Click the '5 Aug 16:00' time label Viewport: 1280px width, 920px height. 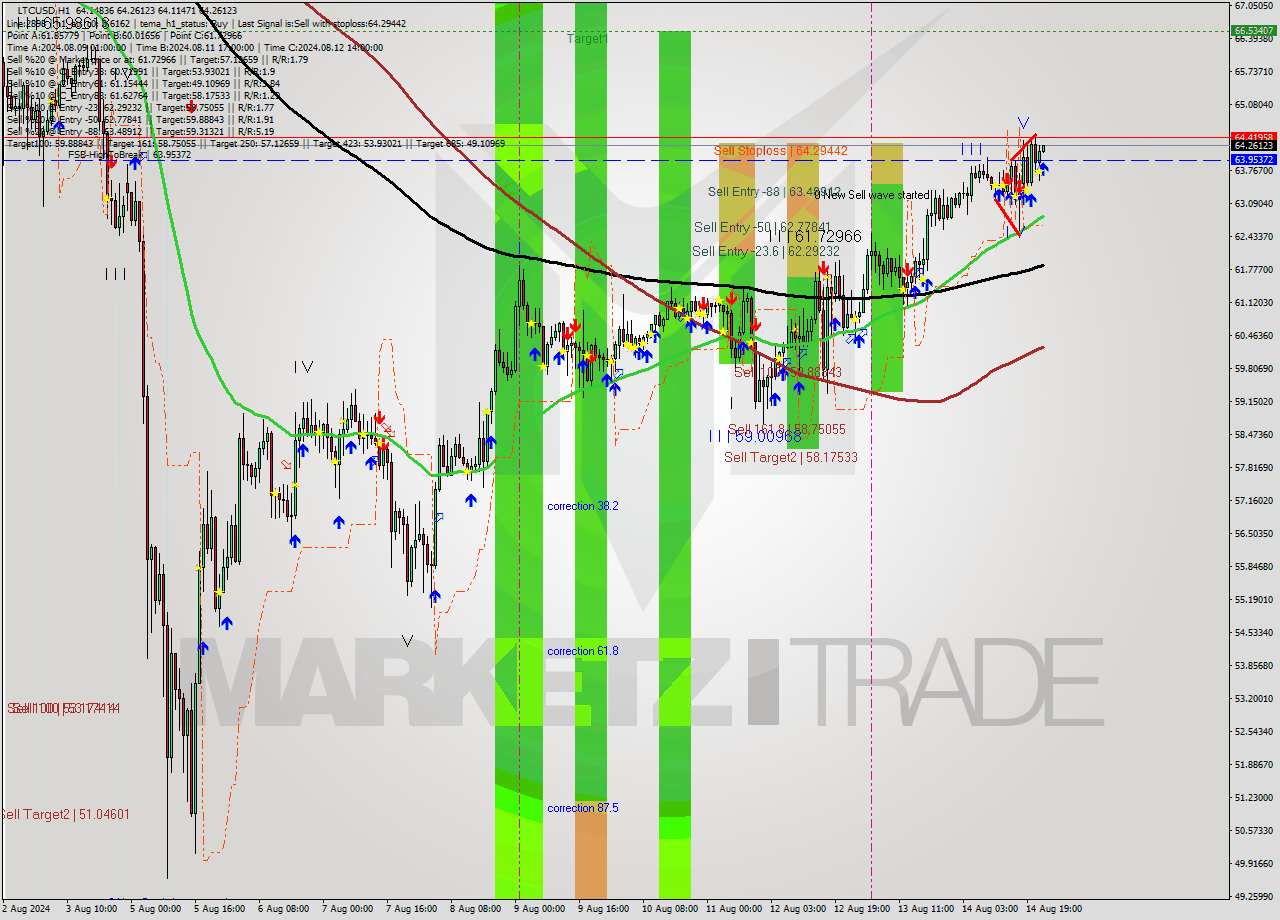(x=221, y=909)
